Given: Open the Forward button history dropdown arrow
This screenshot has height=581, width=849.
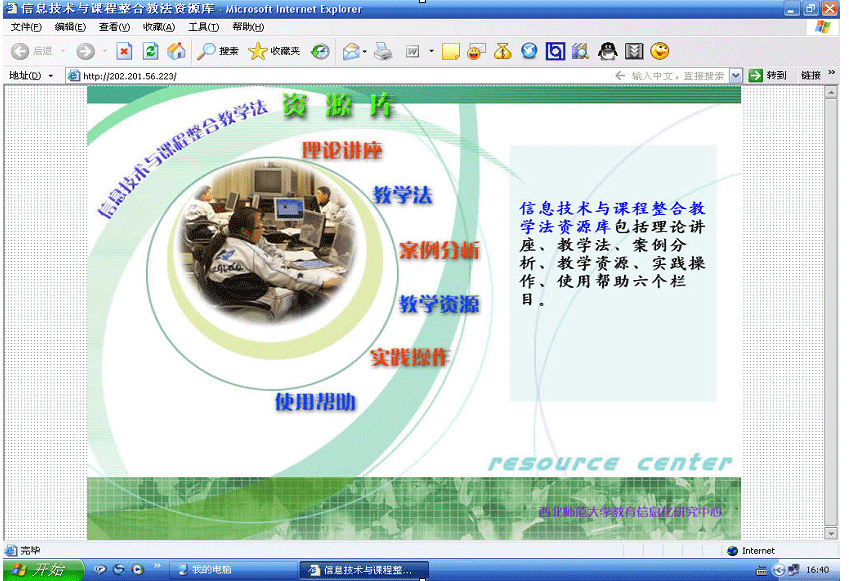Looking at the screenshot, I should pyautogui.click(x=104, y=51).
